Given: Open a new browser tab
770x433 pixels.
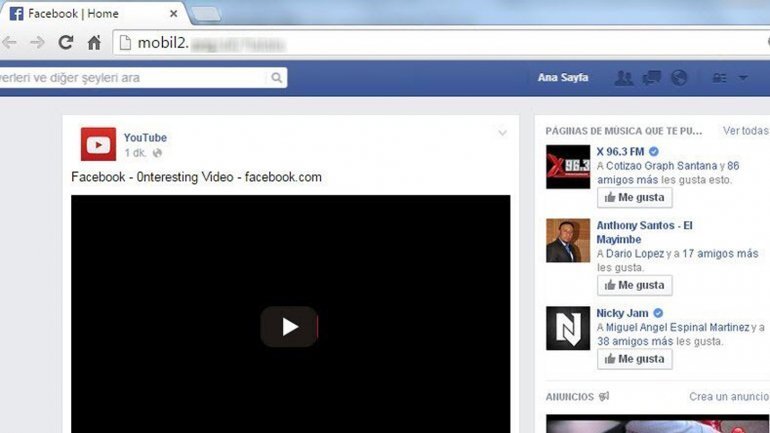Looking at the screenshot, I should pyautogui.click(x=205, y=15).
